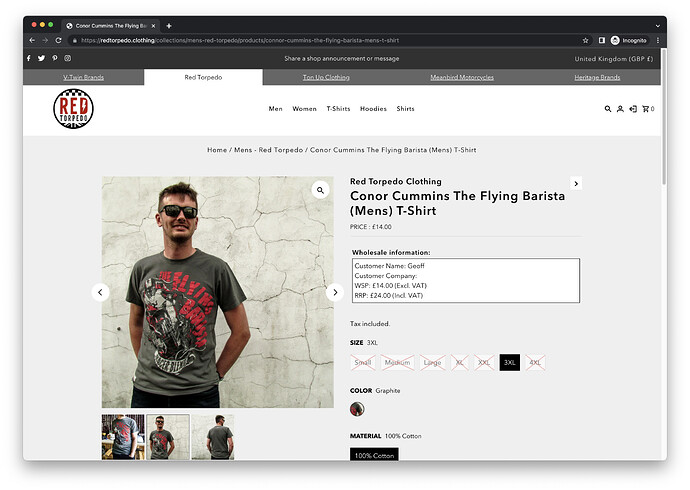Reload the page with refresh icon
The image size is (690, 490).
click(x=58, y=40)
